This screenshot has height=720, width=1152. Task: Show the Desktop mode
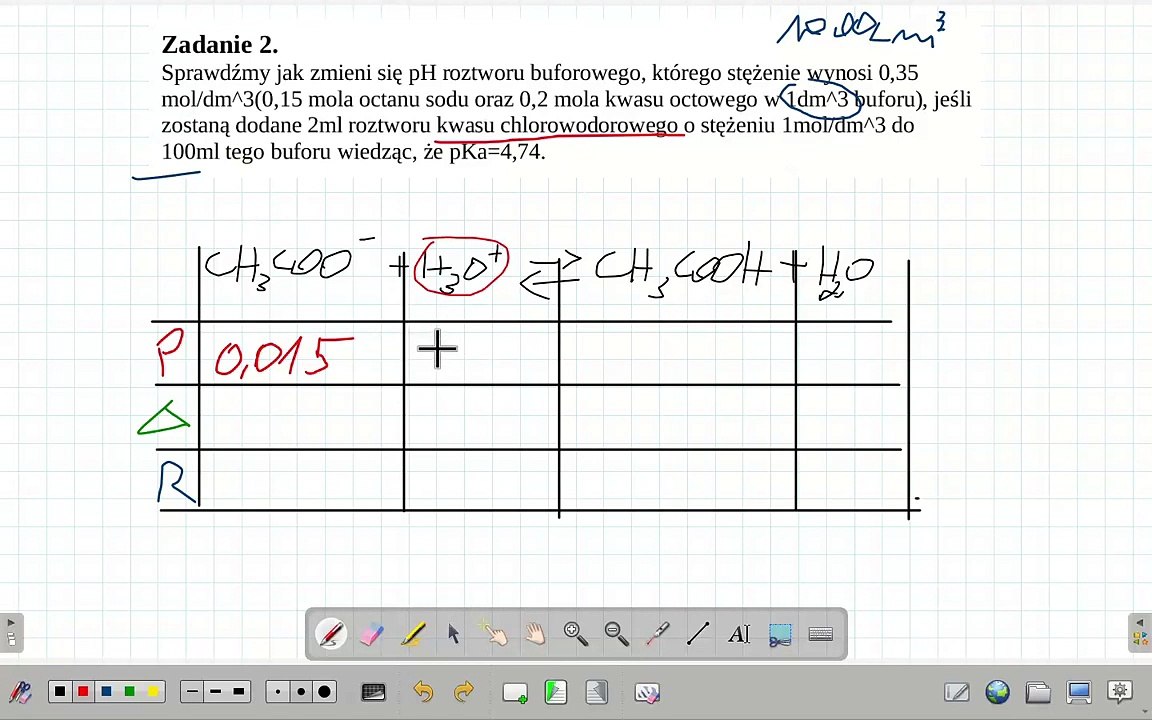pyautogui.click(x=1079, y=692)
